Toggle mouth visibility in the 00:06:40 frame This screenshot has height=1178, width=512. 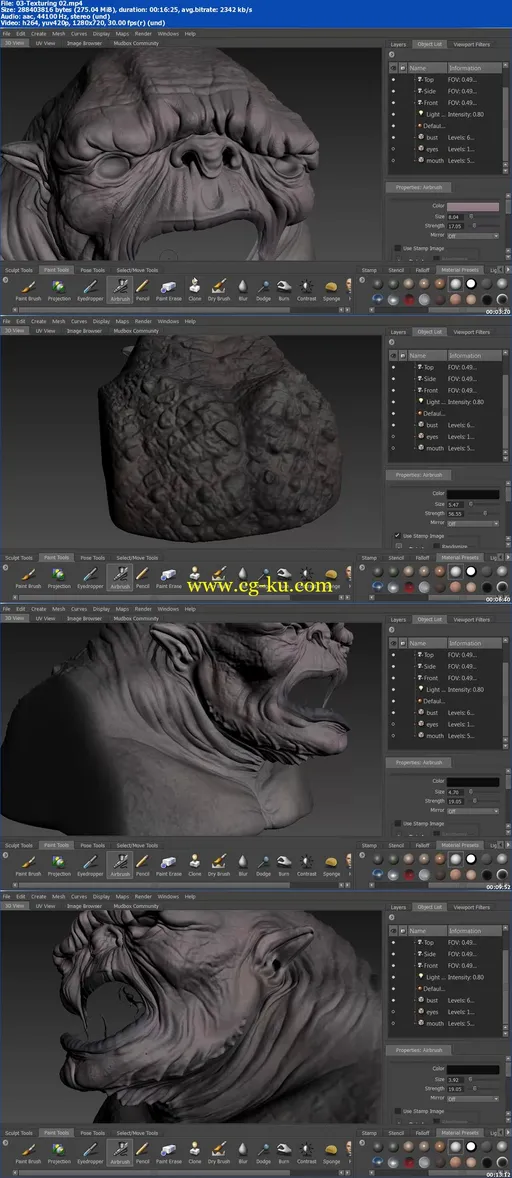tap(393, 449)
